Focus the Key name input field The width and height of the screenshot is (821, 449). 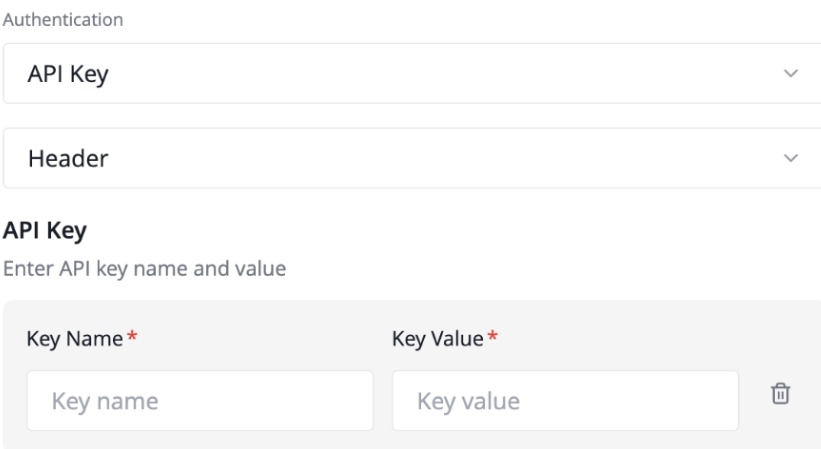pyautogui.click(x=200, y=401)
